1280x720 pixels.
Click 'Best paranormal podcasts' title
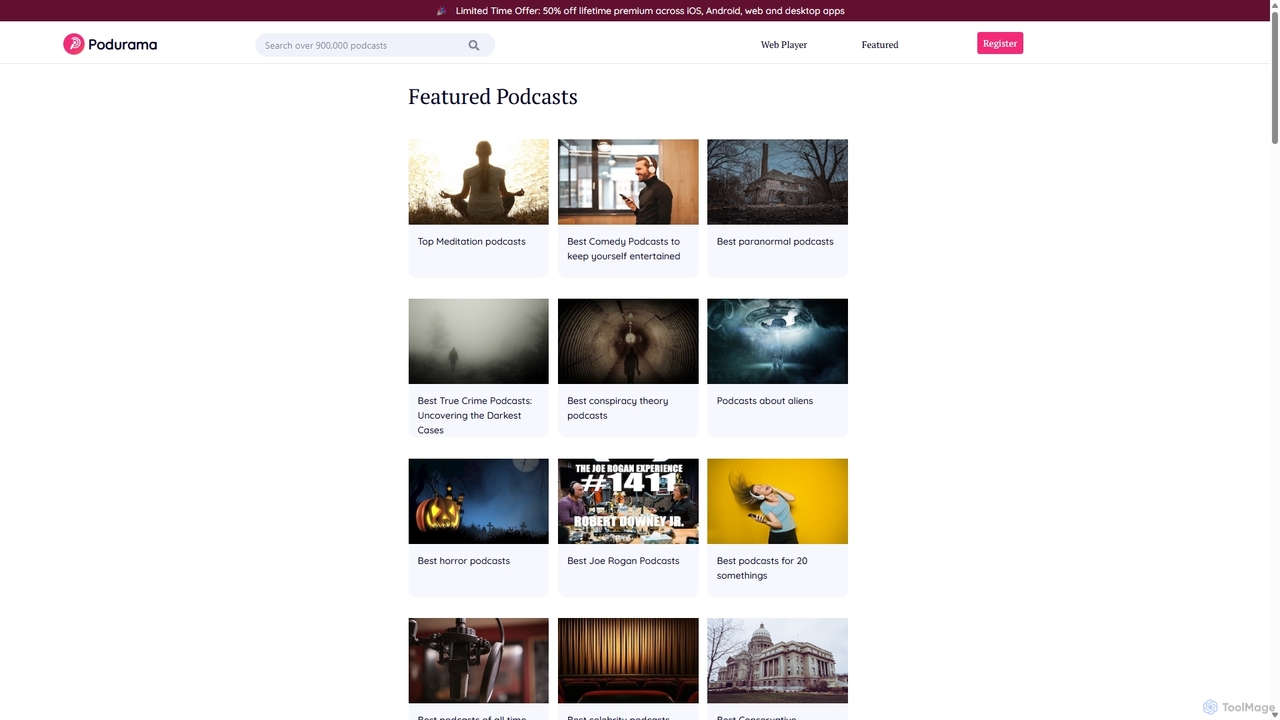[775, 241]
